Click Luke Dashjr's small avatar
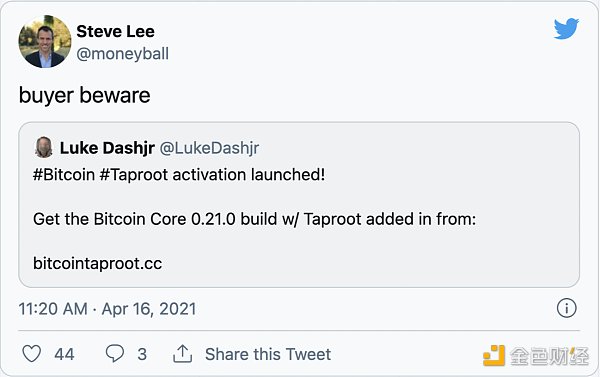Image resolution: width=600 pixels, height=377 pixels. point(44,147)
